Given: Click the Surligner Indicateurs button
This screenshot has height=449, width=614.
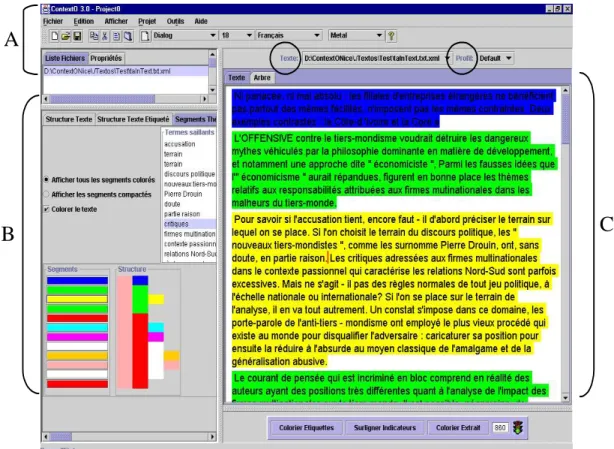Looking at the screenshot, I should click(385, 427).
